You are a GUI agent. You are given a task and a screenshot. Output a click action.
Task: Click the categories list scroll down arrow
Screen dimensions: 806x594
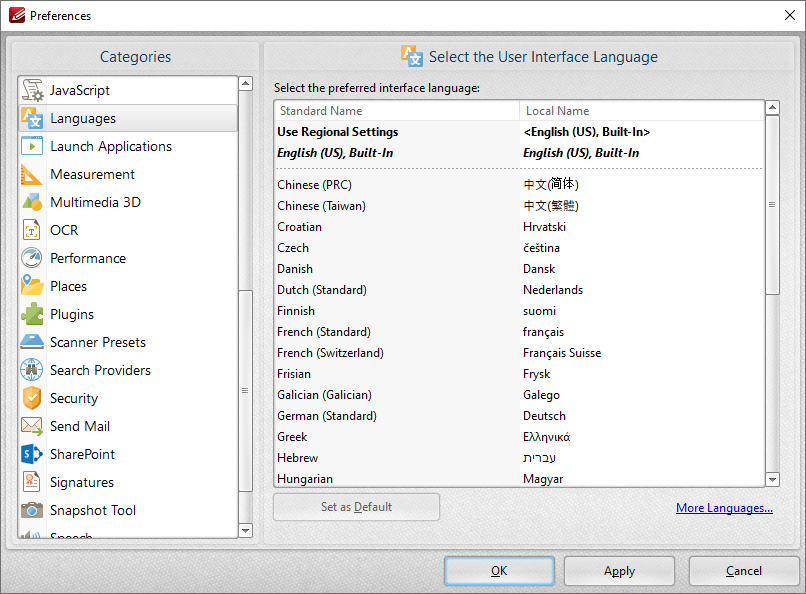coord(246,531)
